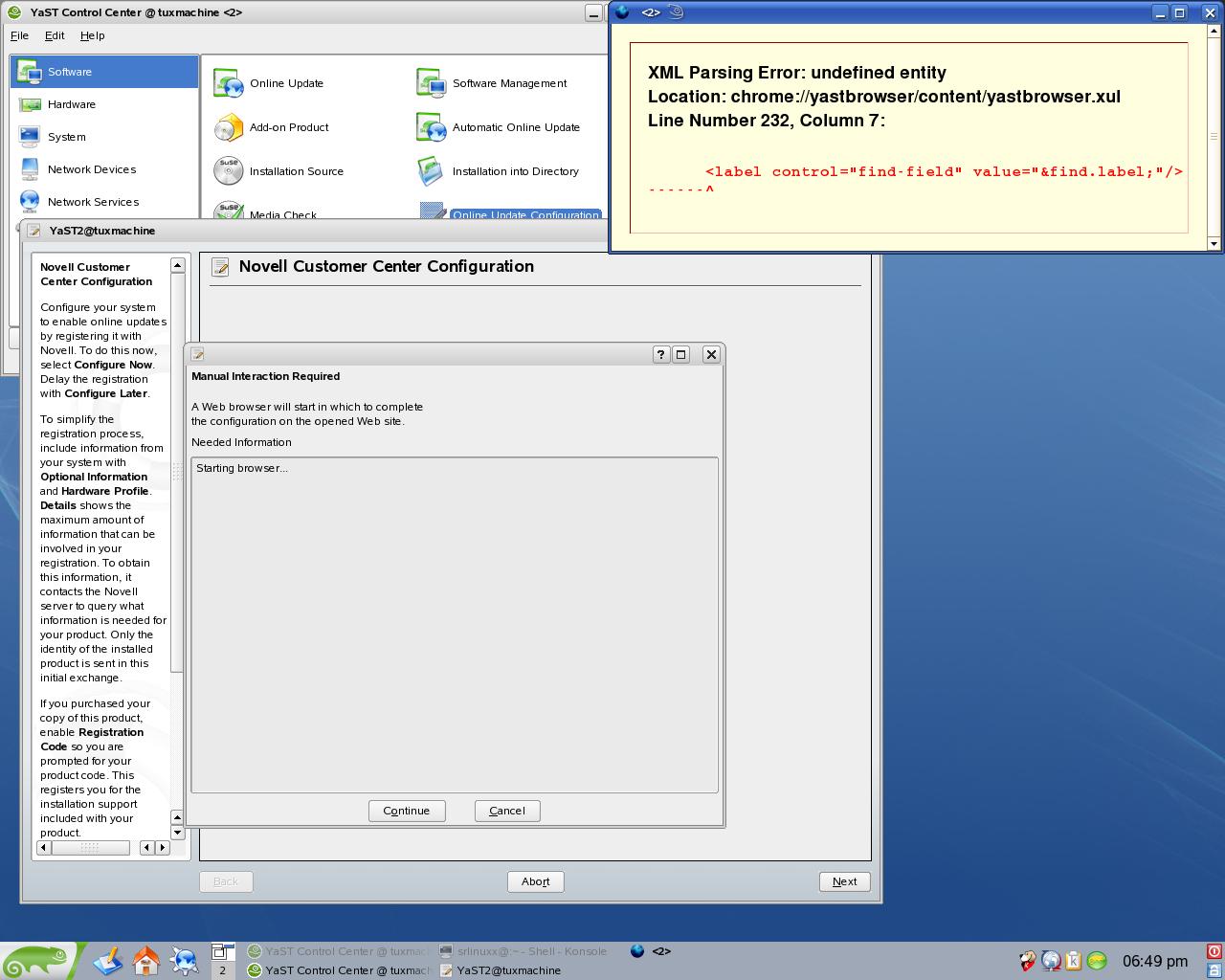
Task: Launch the desktop pencil icon in the panel
Action: click(x=108, y=960)
